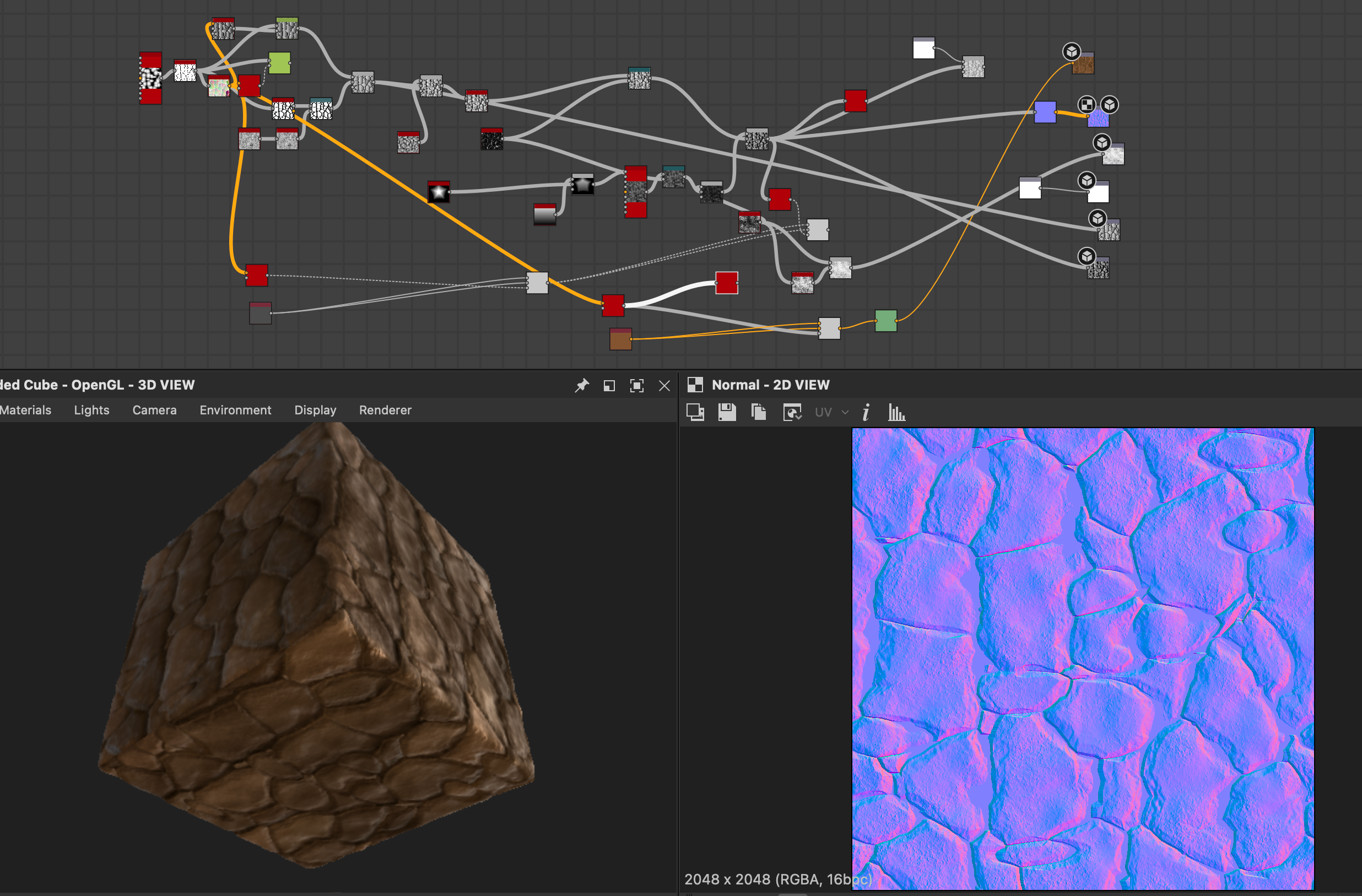This screenshot has width=1362, height=896.
Task: Open the histogram display
Action: [896, 412]
